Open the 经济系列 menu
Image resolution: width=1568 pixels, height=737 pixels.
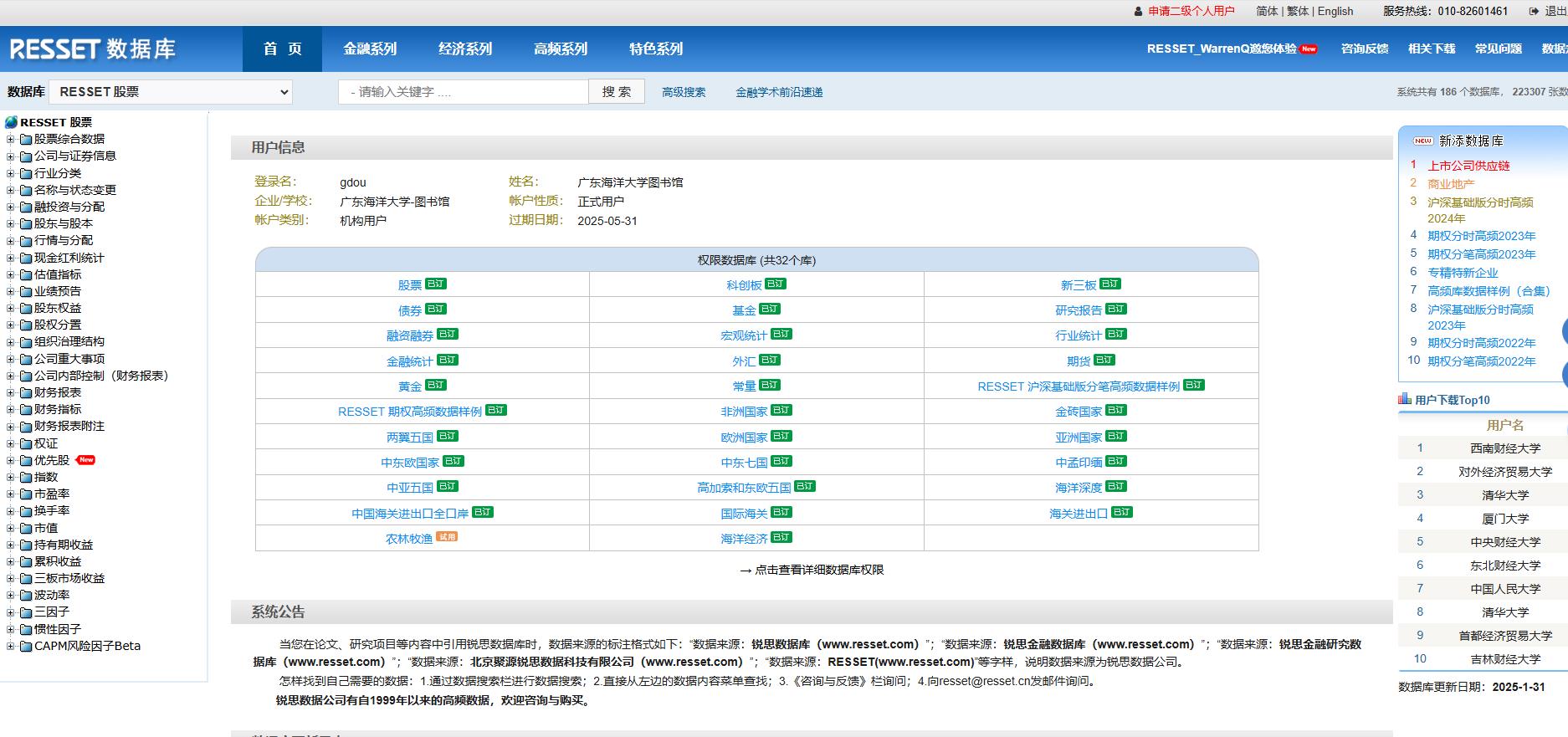(465, 49)
